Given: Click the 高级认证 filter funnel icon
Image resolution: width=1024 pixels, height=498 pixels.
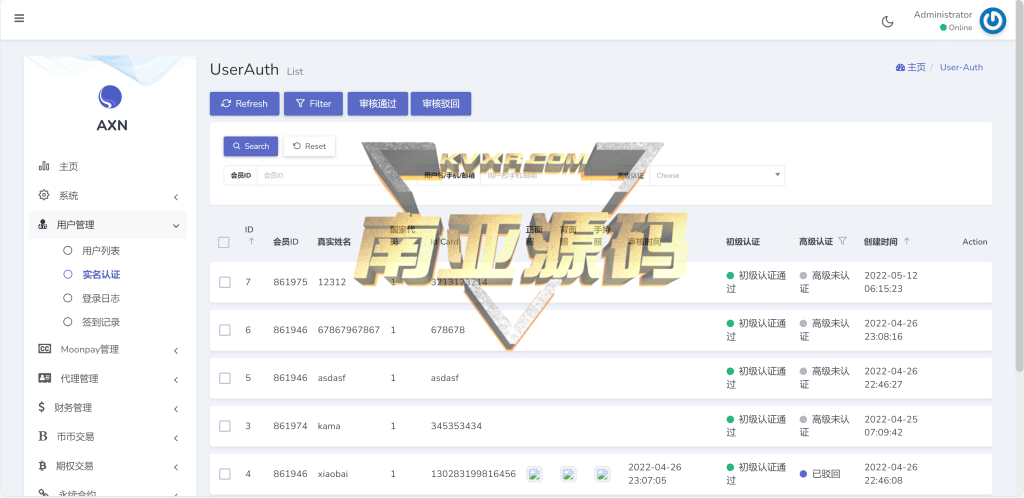Looking at the screenshot, I should 842,241.
